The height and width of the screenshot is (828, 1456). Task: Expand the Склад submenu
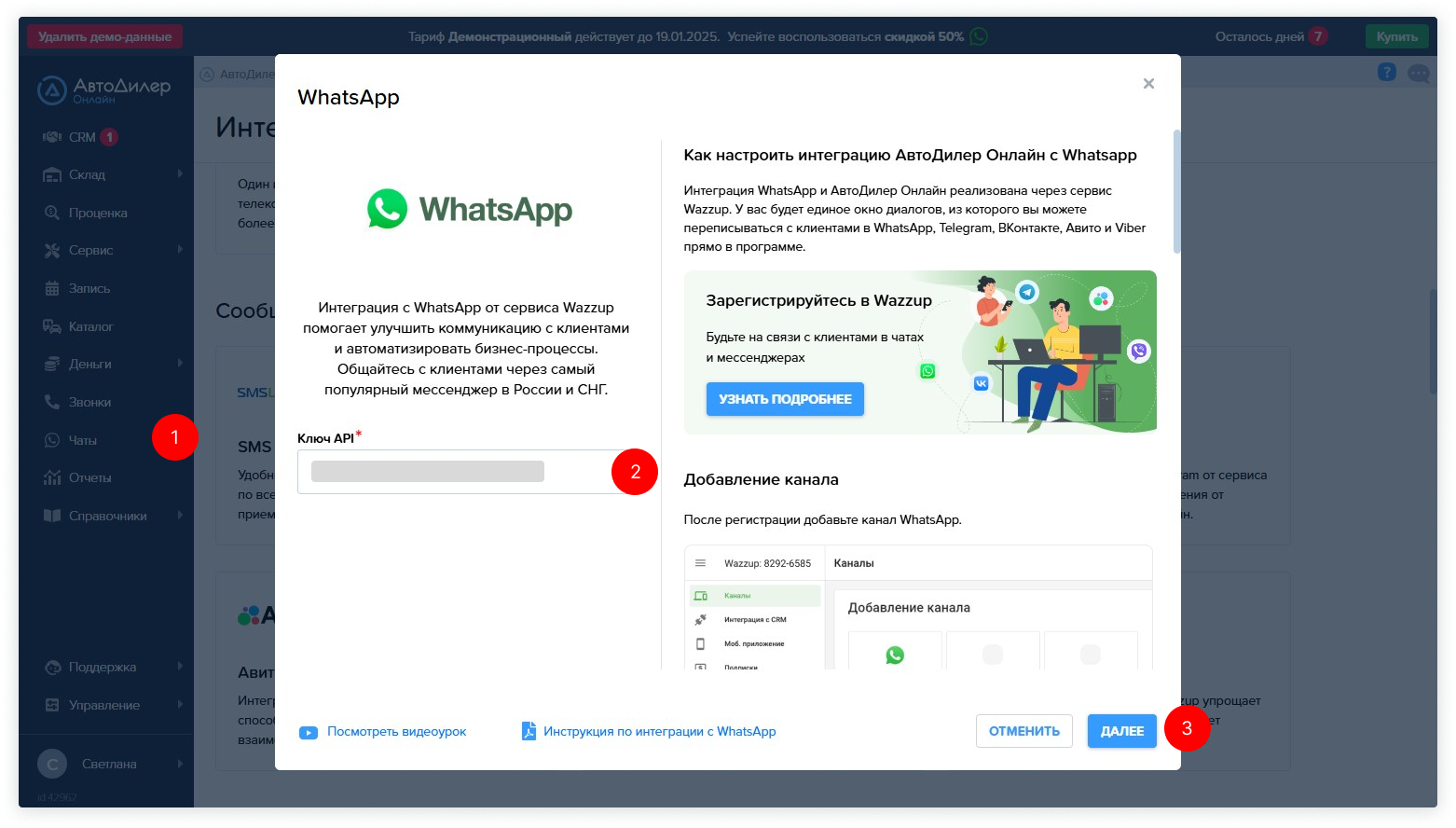(180, 174)
